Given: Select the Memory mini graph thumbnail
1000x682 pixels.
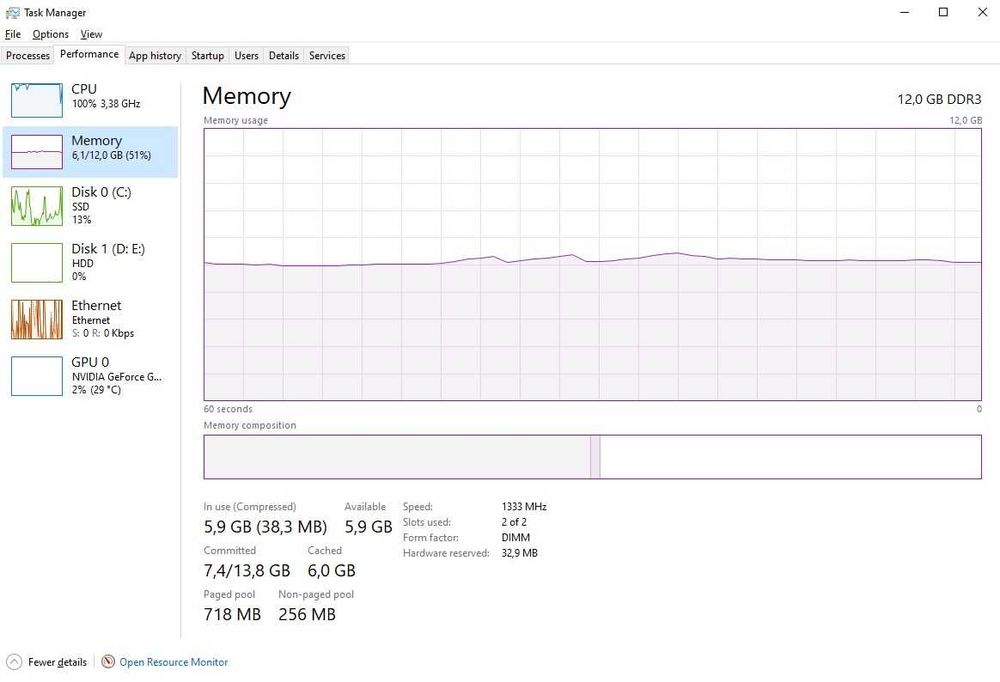Looking at the screenshot, I should 36,152.
